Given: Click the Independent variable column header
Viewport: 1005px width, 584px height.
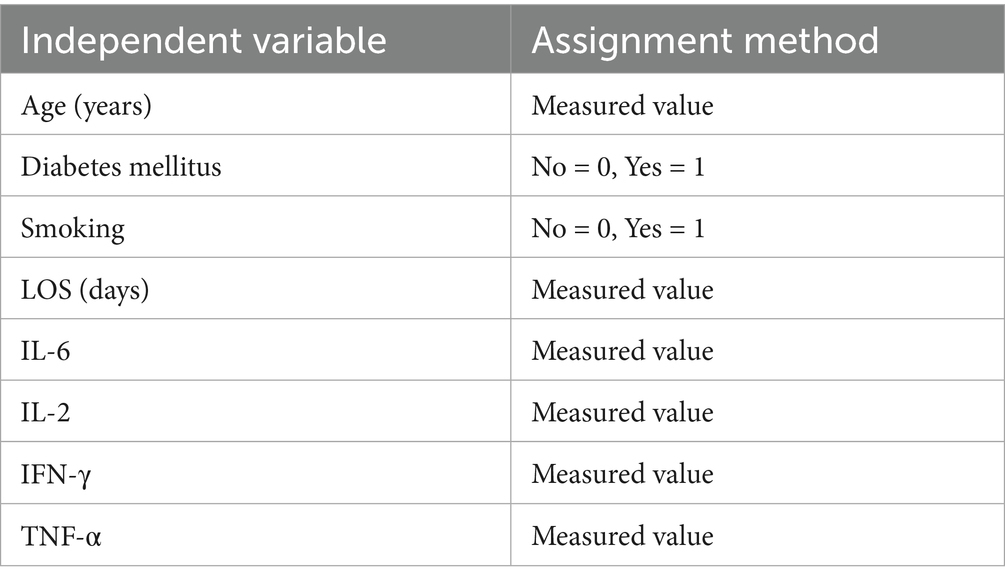Looking at the screenshot, I should tap(203, 40).
